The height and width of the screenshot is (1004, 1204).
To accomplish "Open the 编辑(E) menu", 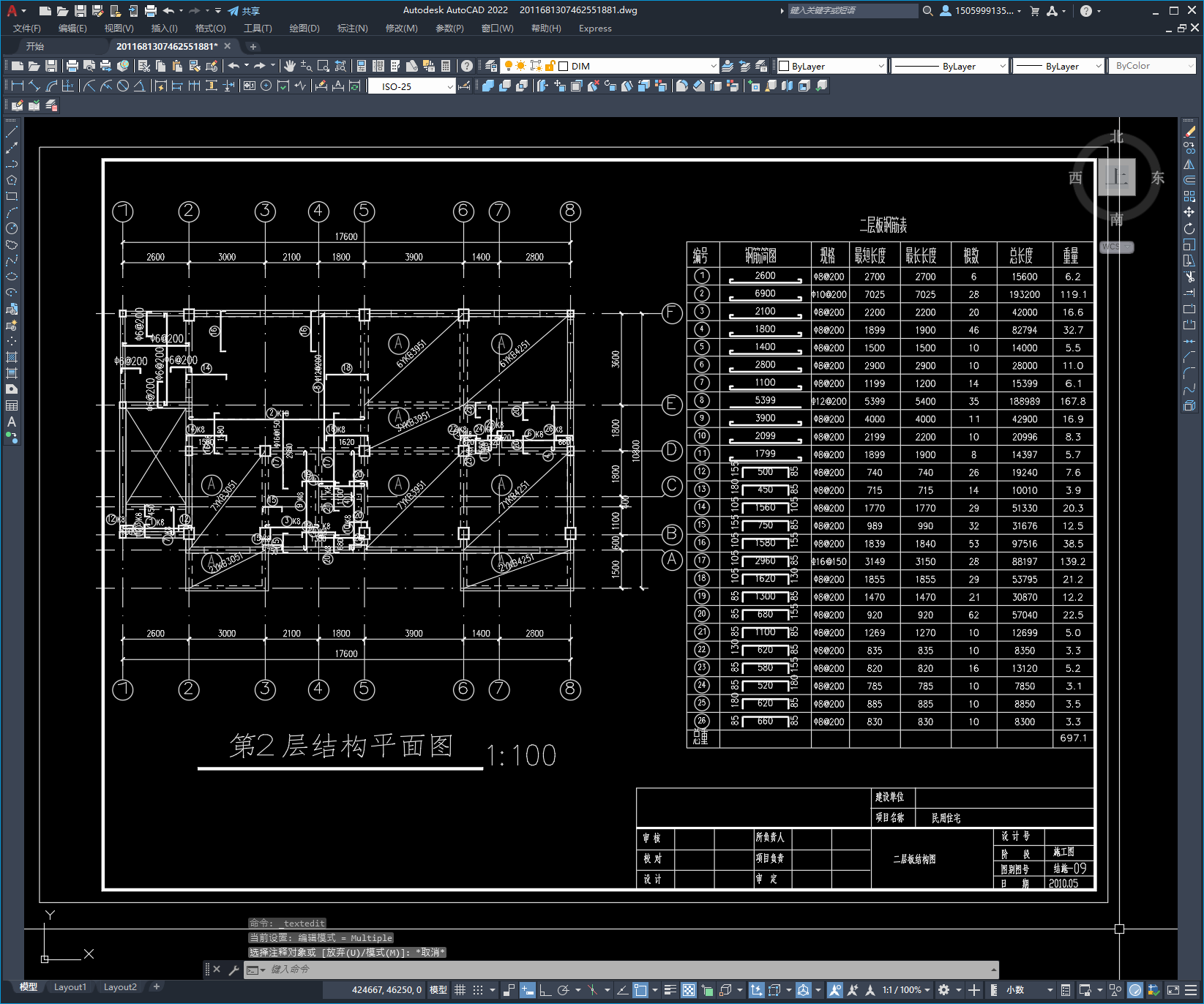I will pos(72,29).
